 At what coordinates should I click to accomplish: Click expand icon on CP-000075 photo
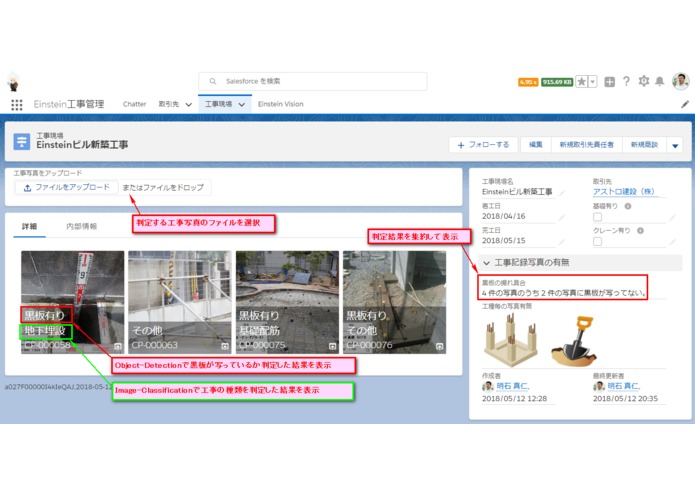(332, 346)
